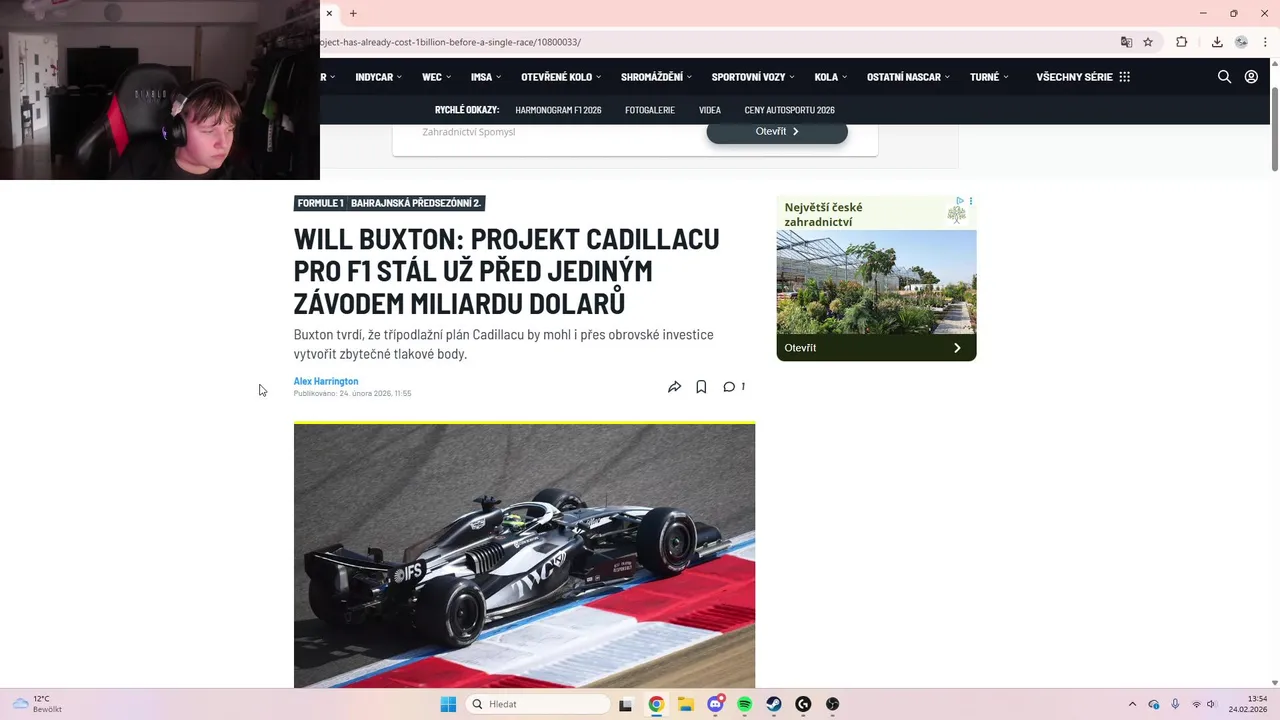Open author Alex Harrington's profile
The width and height of the screenshot is (1280, 720).
(326, 381)
